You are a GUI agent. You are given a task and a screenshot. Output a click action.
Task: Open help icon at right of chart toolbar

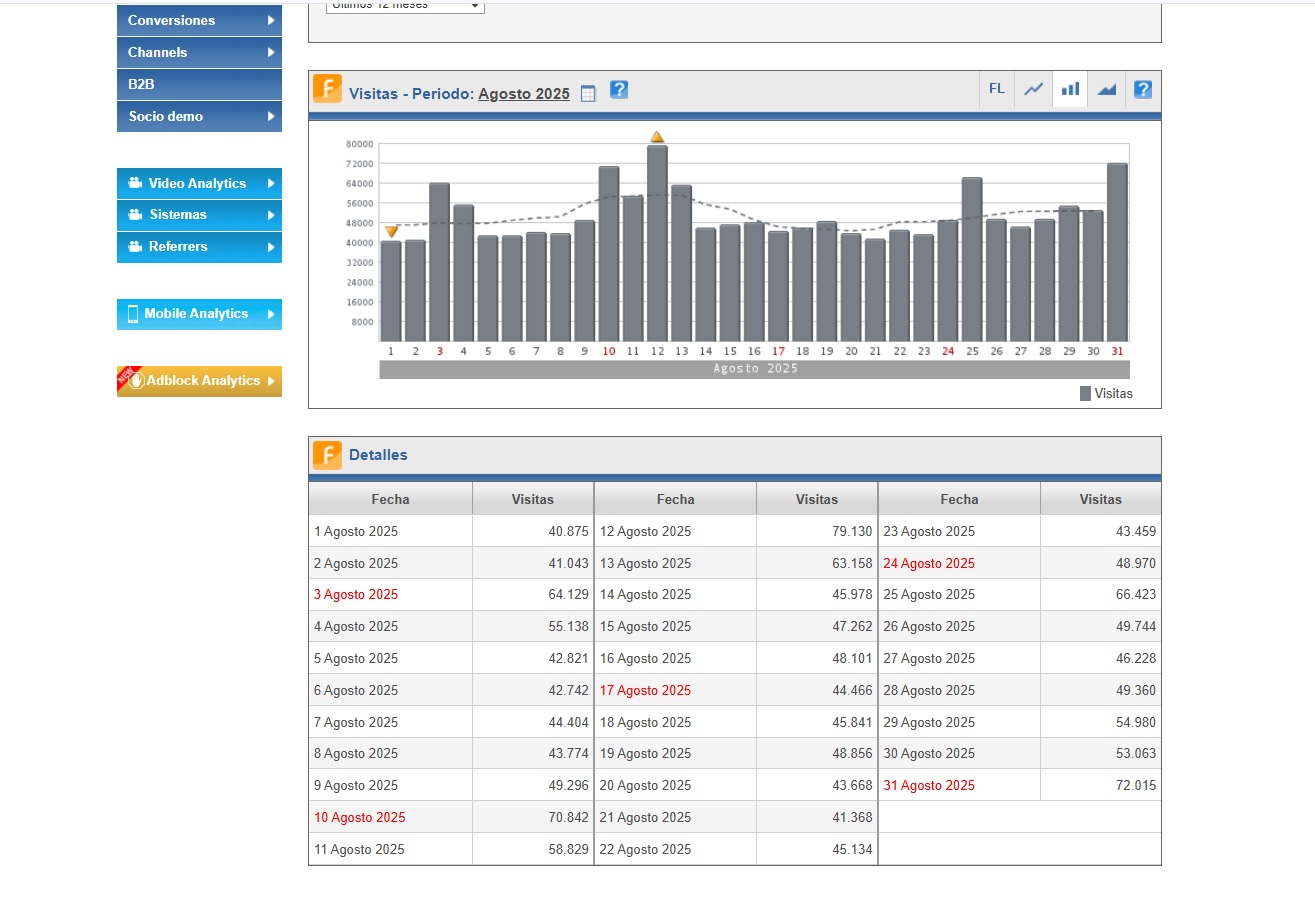(1143, 89)
